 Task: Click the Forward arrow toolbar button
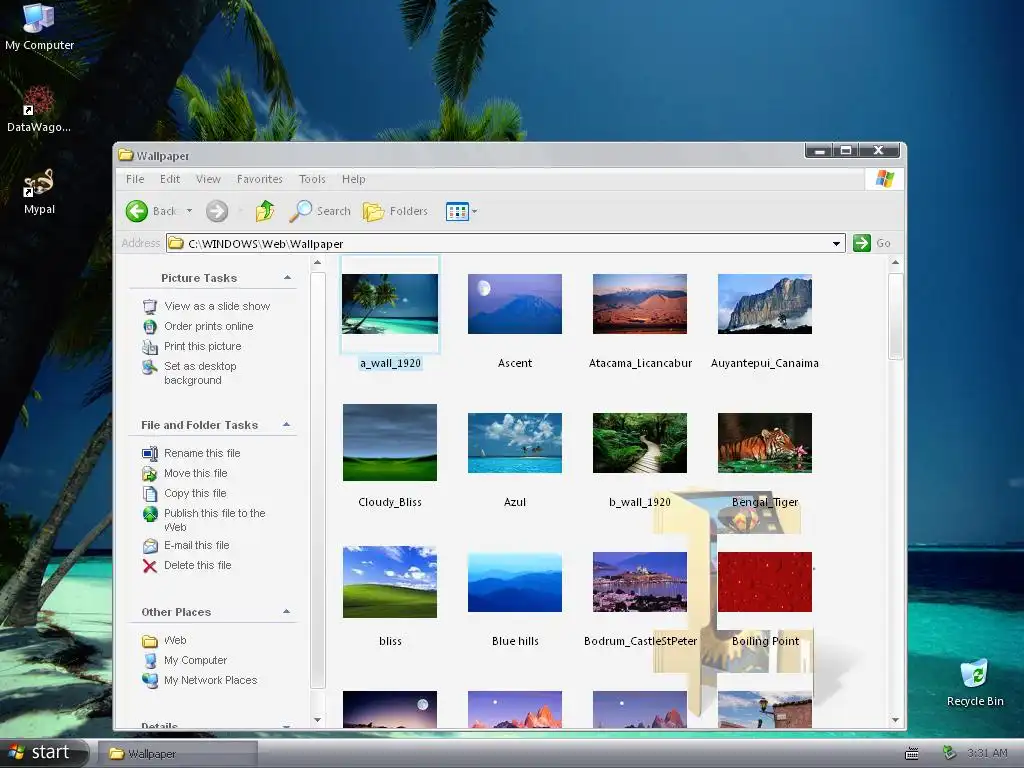(217, 211)
